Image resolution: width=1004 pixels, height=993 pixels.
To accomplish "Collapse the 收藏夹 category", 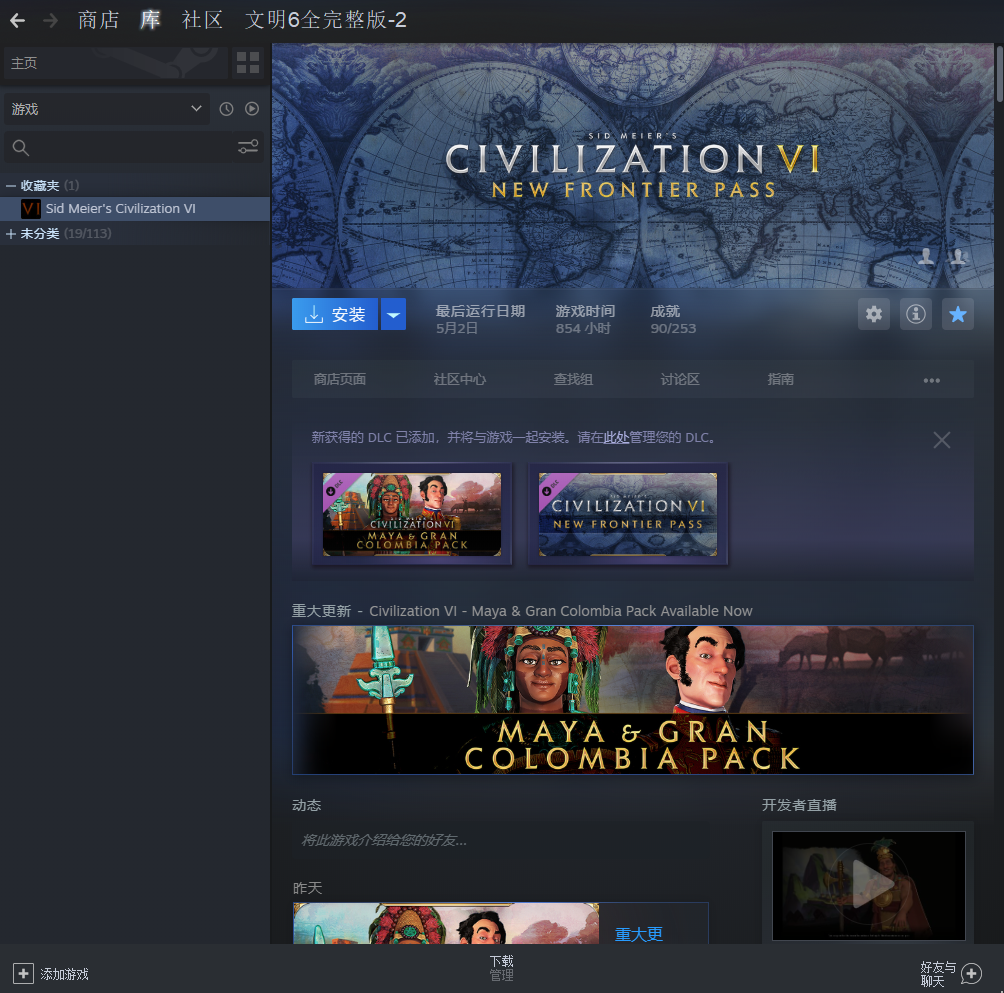I will (x=11, y=186).
